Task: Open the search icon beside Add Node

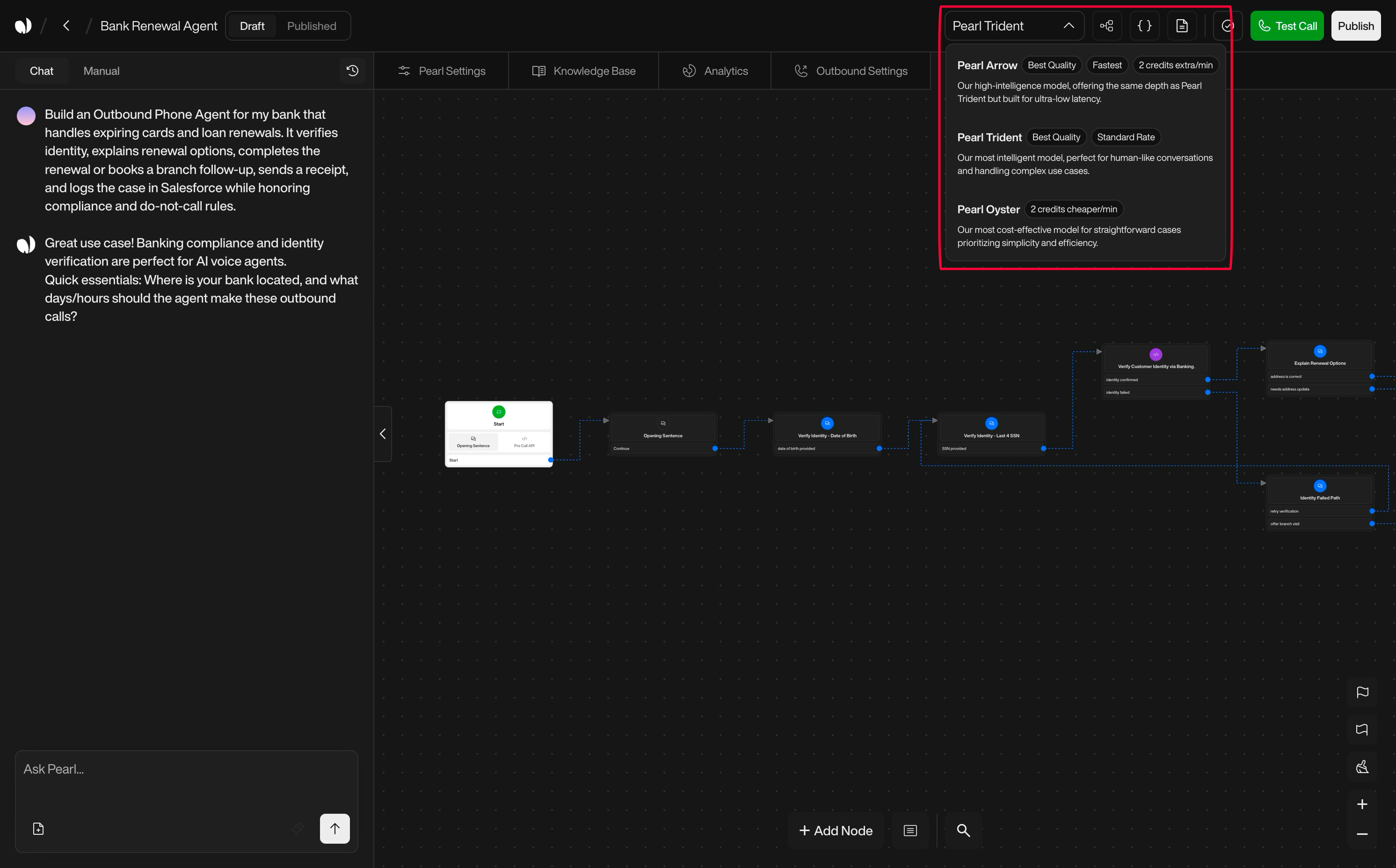Action: click(963, 831)
